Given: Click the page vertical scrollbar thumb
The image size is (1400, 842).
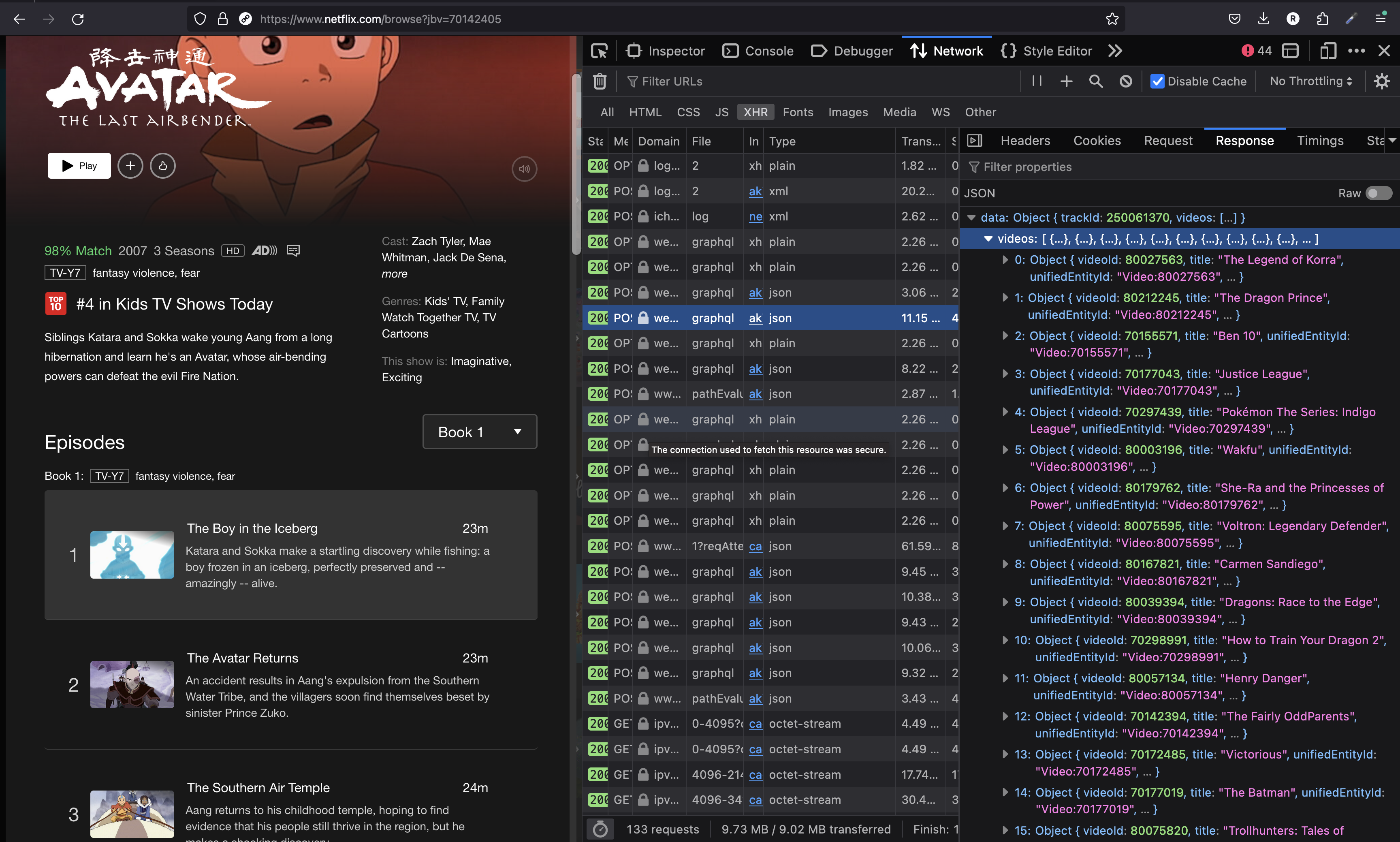Looking at the screenshot, I should coord(576,165).
